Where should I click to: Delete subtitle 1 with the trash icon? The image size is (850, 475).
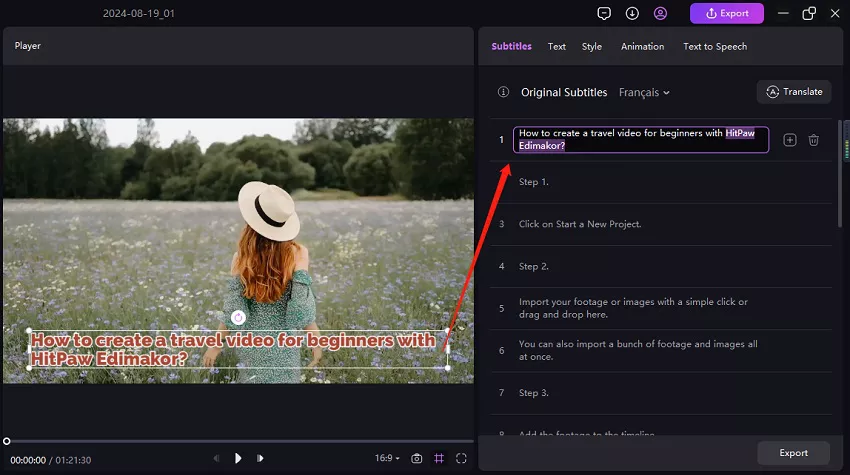point(814,141)
